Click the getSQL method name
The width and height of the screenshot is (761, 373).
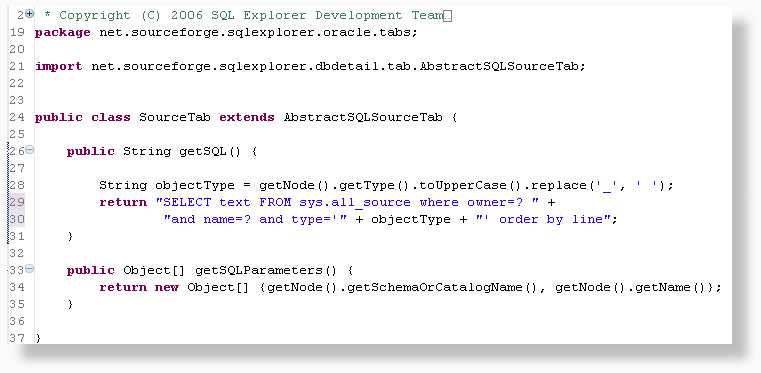[x=203, y=151]
